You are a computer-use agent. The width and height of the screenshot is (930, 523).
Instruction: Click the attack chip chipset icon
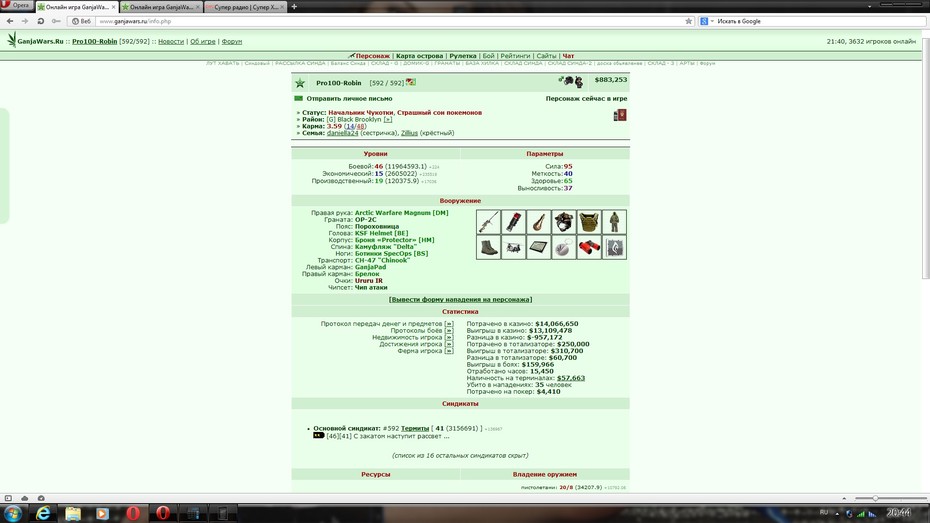[614, 247]
